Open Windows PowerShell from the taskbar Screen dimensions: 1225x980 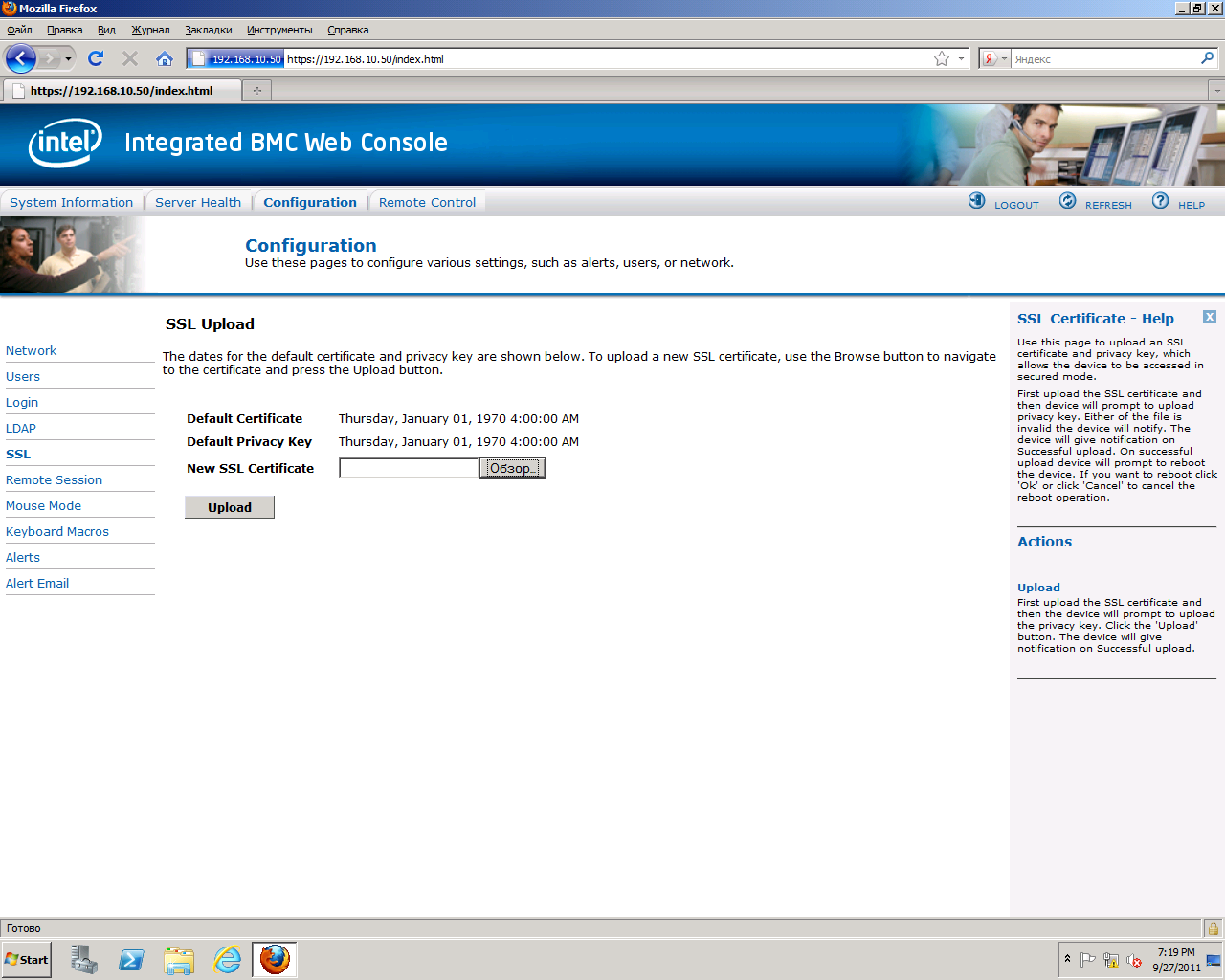pyautogui.click(x=131, y=959)
